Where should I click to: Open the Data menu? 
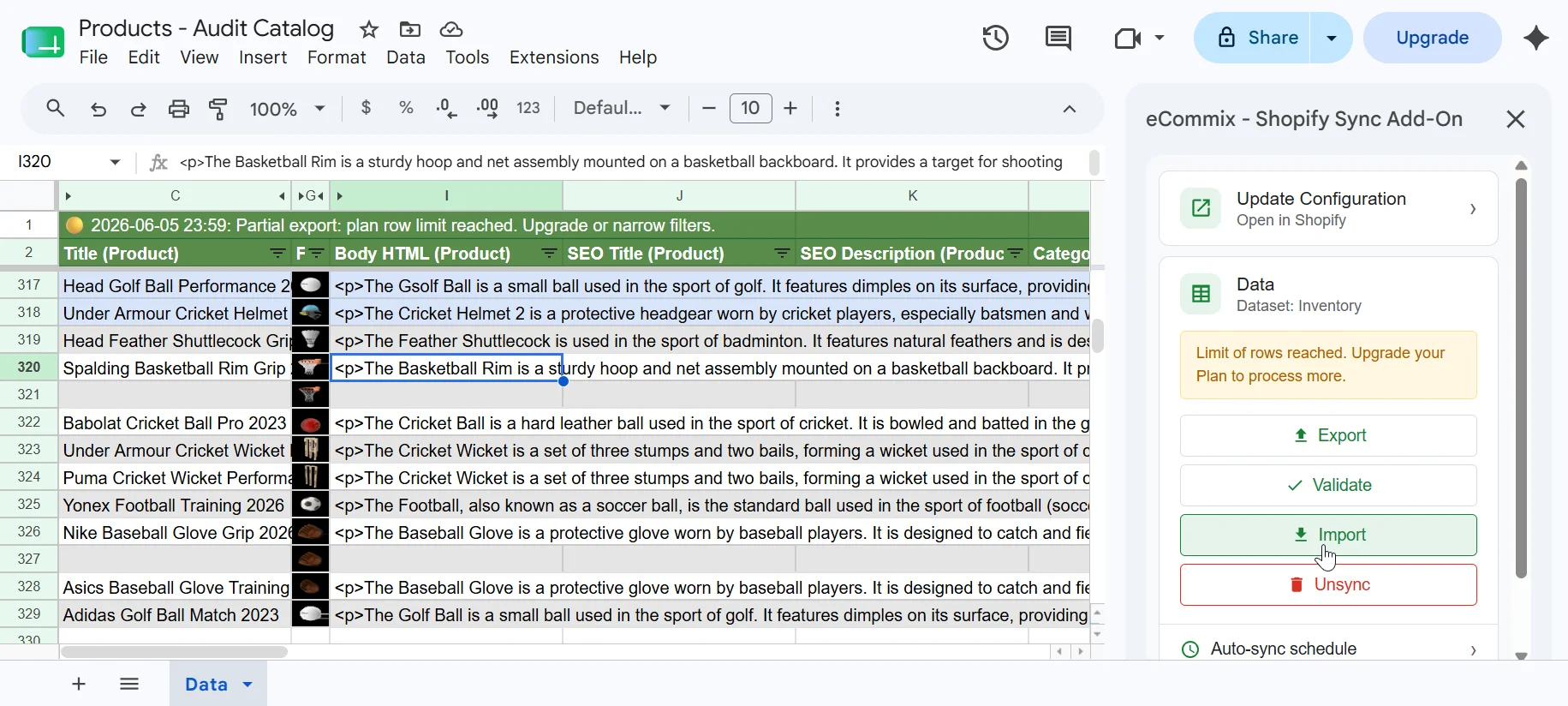[406, 57]
